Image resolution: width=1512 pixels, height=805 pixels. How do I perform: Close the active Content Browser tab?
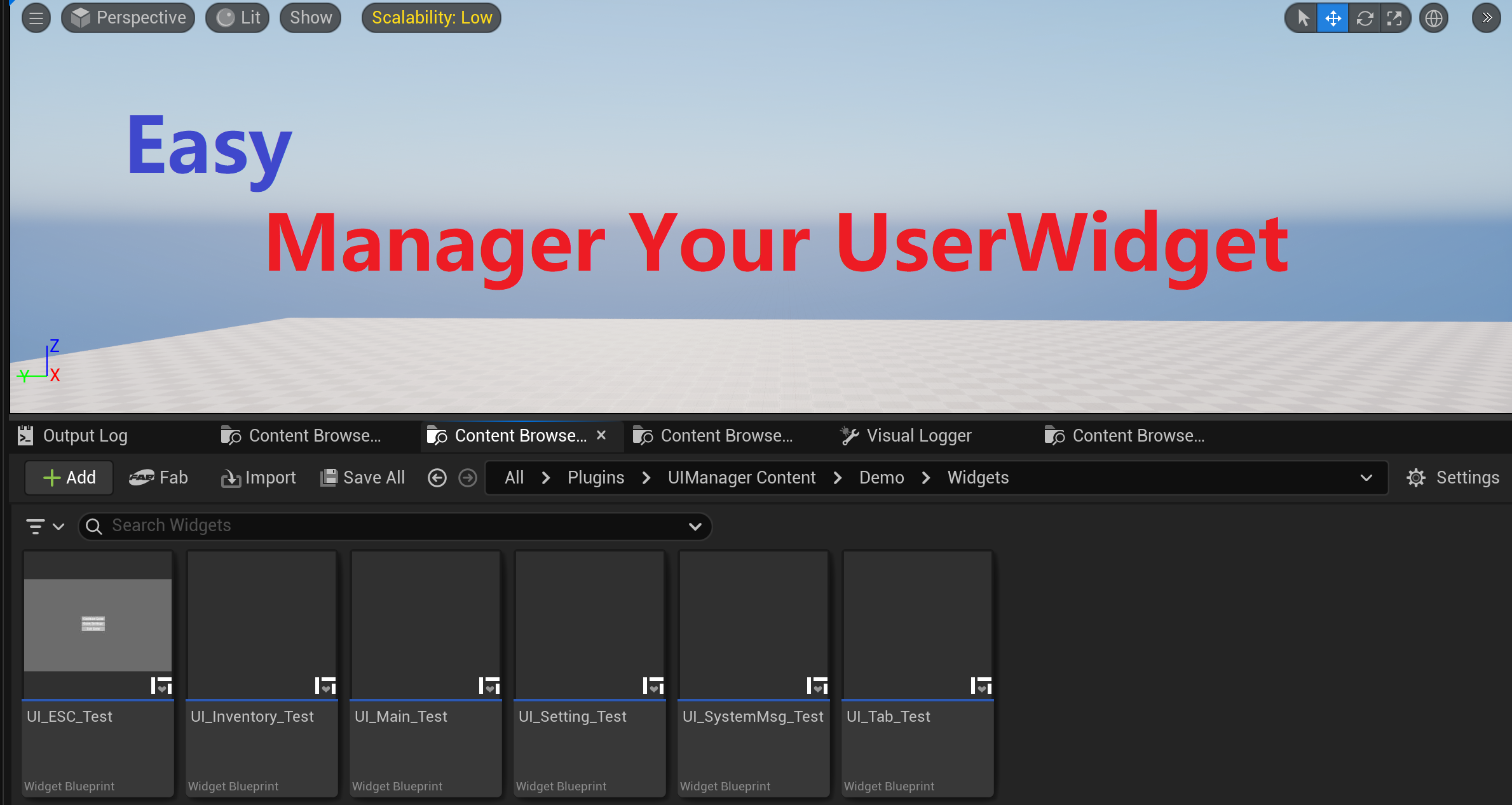pos(601,435)
